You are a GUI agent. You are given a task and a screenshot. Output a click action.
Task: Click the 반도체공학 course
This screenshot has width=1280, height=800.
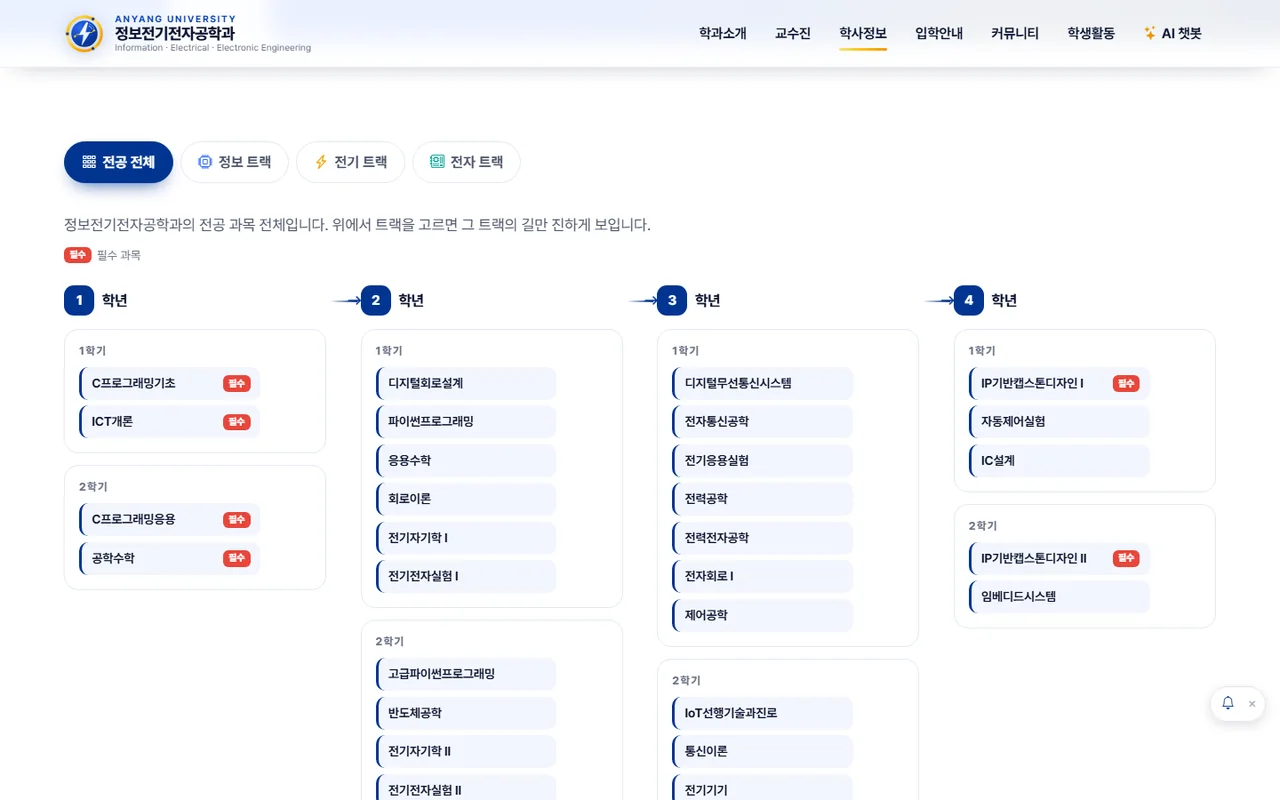click(x=466, y=713)
